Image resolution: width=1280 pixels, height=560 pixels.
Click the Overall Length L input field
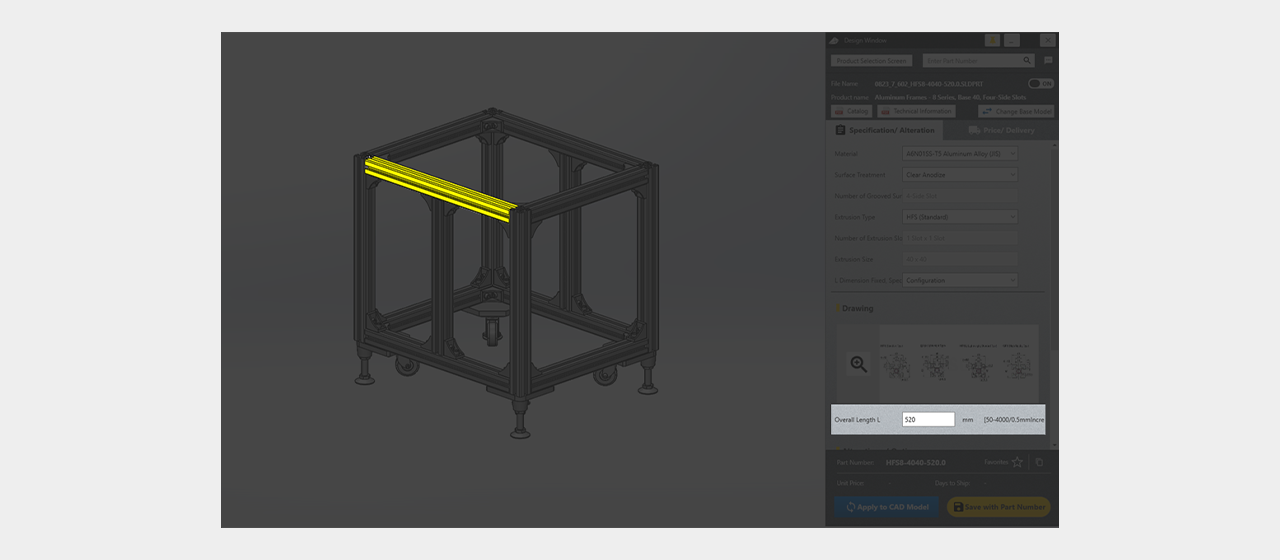point(928,420)
